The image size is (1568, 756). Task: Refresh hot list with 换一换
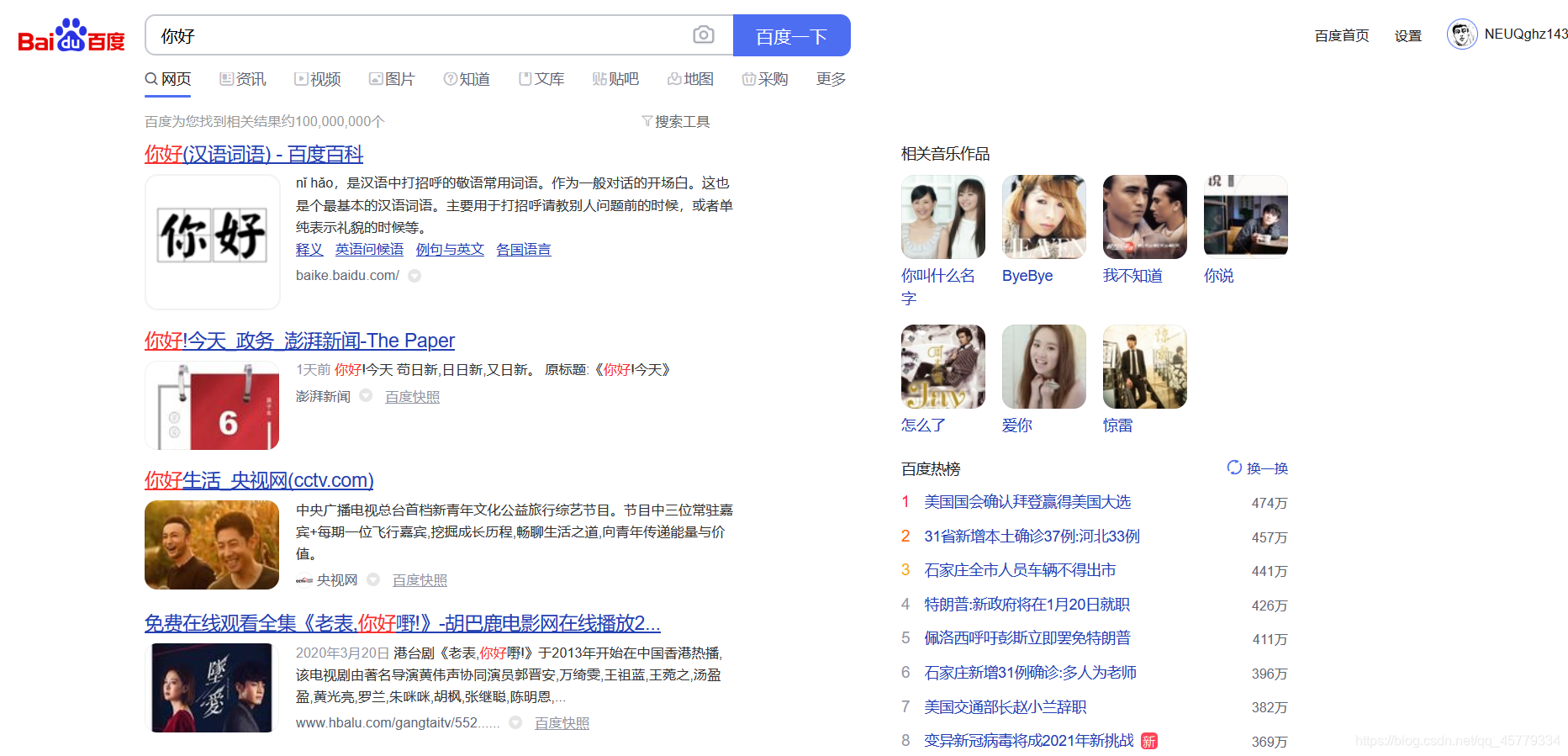pos(1258,468)
